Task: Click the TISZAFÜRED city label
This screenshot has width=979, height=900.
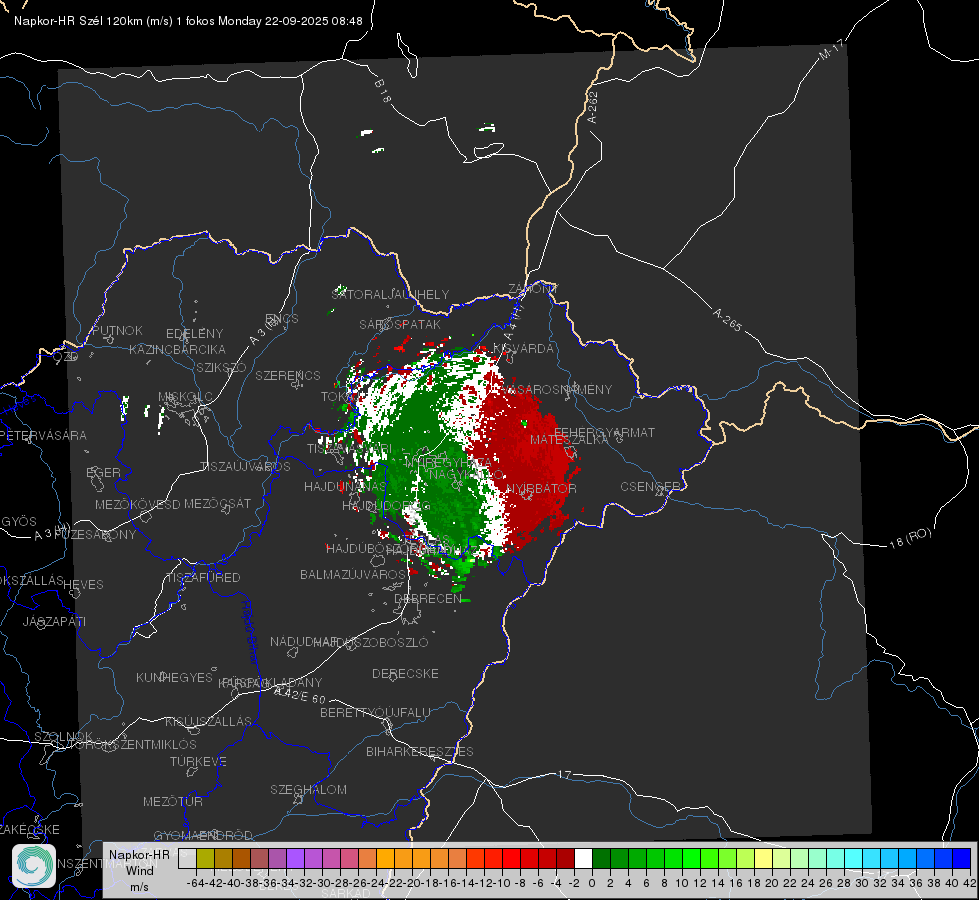Action: pos(203,578)
